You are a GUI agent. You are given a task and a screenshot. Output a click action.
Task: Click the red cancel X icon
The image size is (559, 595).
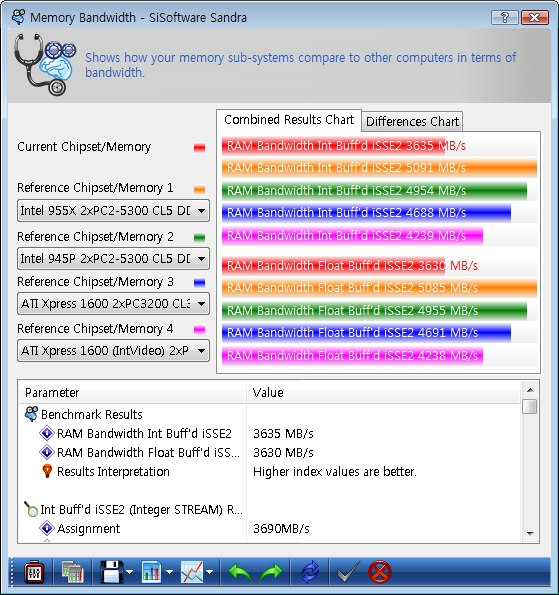[379, 572]
